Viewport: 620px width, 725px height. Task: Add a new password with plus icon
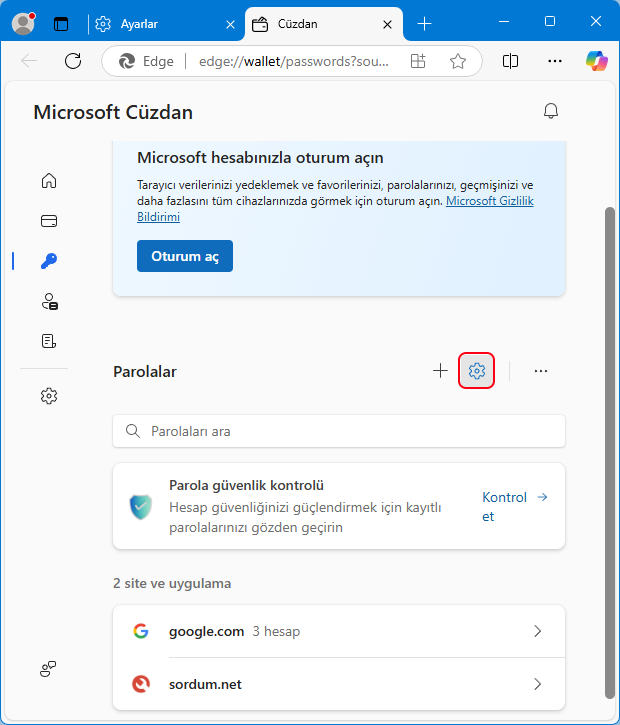point(441,371)
